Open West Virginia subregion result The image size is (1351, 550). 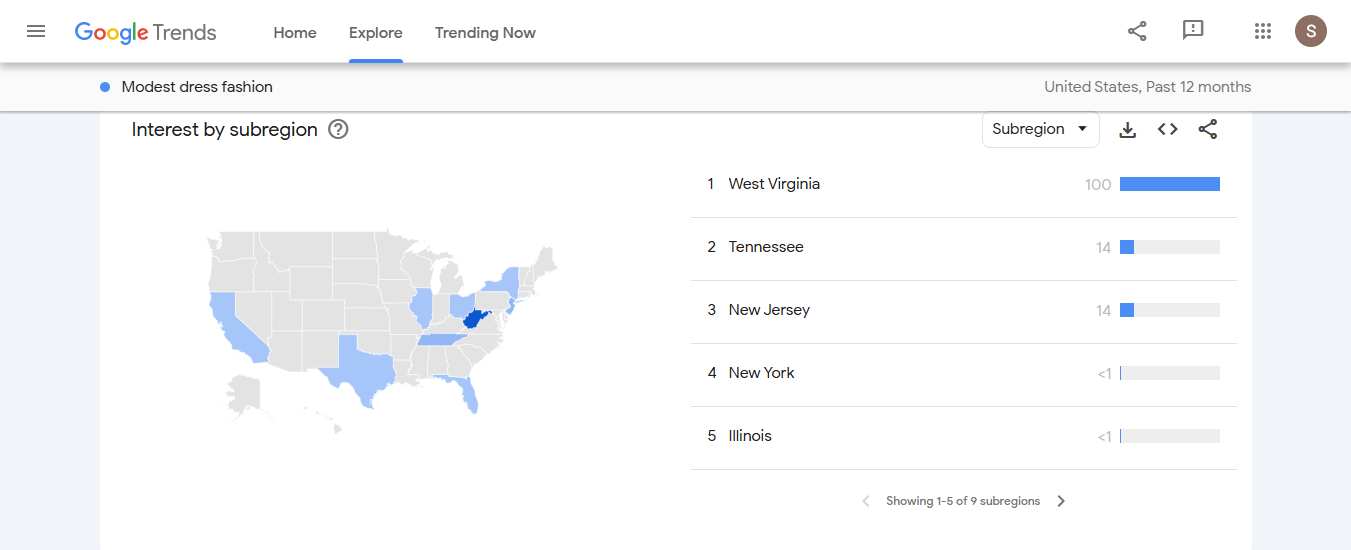(774, 184)
